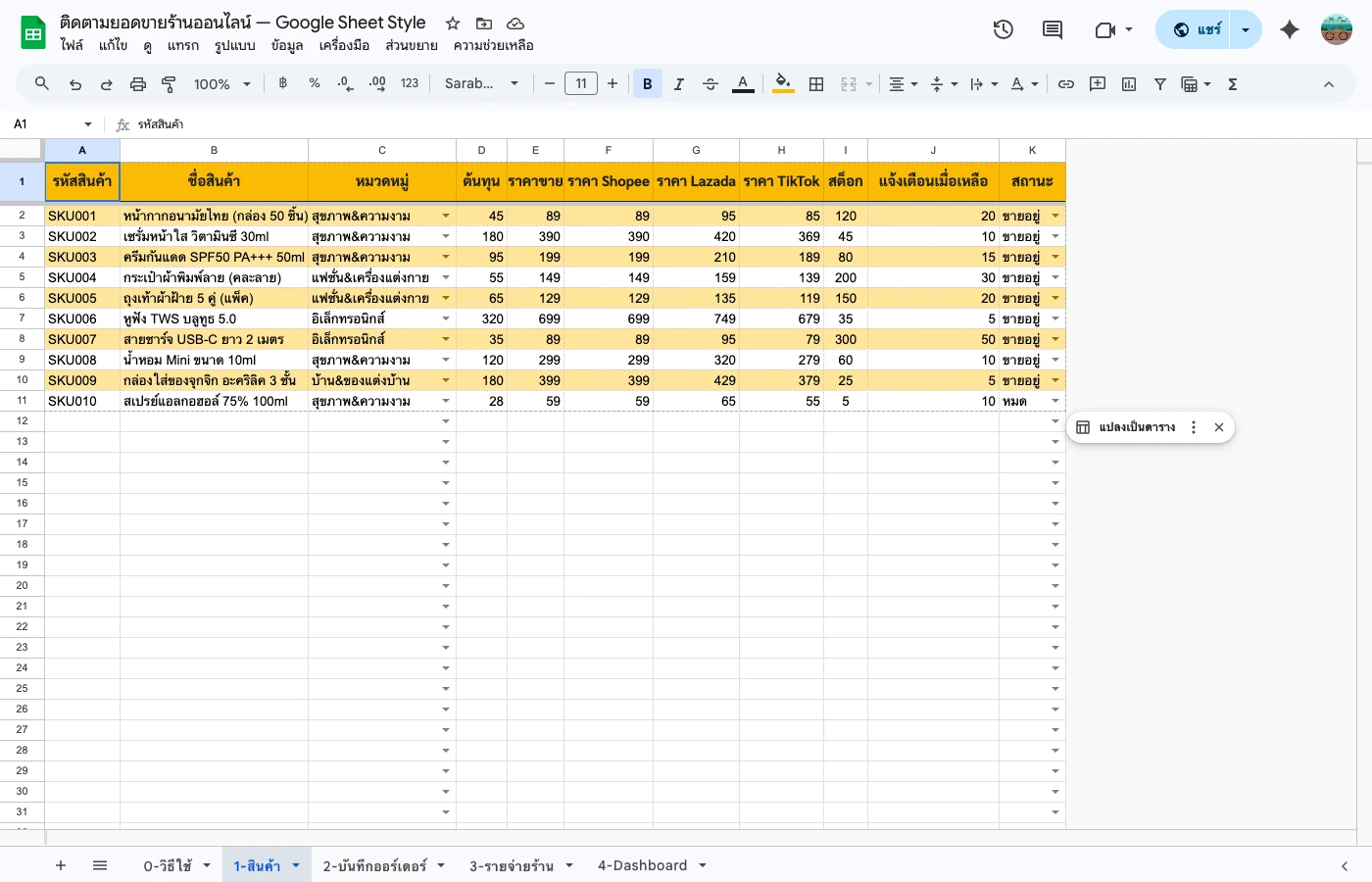Viewport: 1372px width, 882px height.
Task: Toggle bold formatting
Action: [x=647, y=84]
